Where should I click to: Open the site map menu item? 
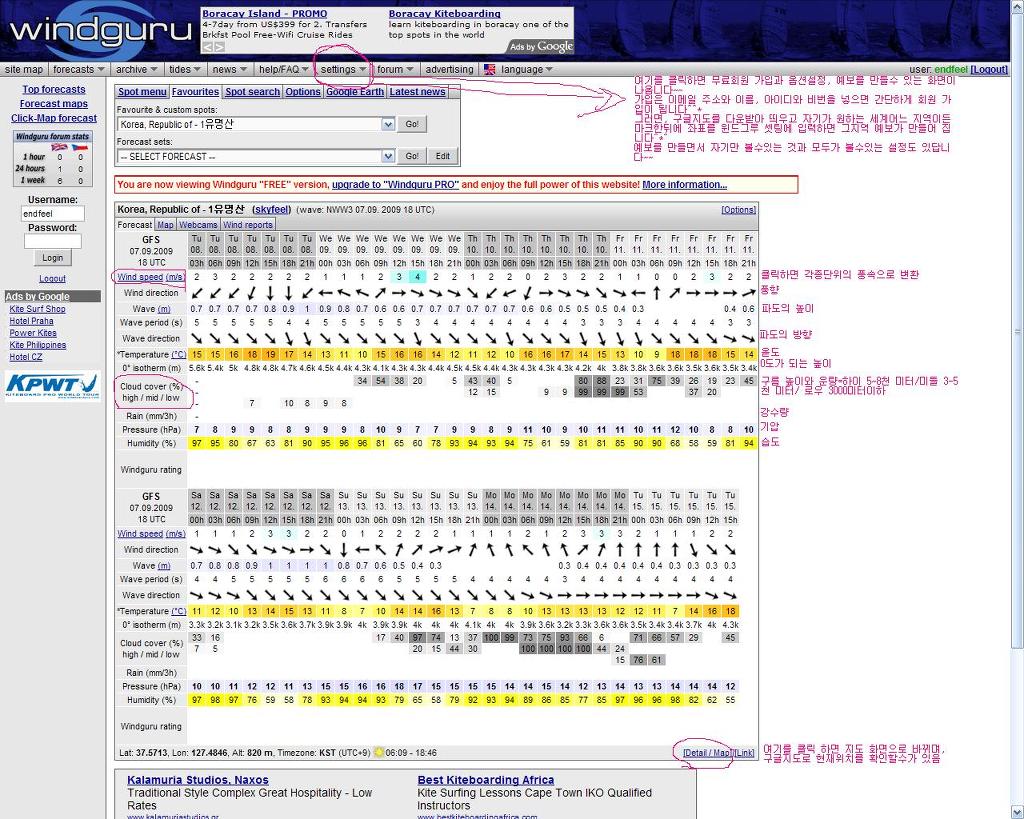click(x=24, y=69)
